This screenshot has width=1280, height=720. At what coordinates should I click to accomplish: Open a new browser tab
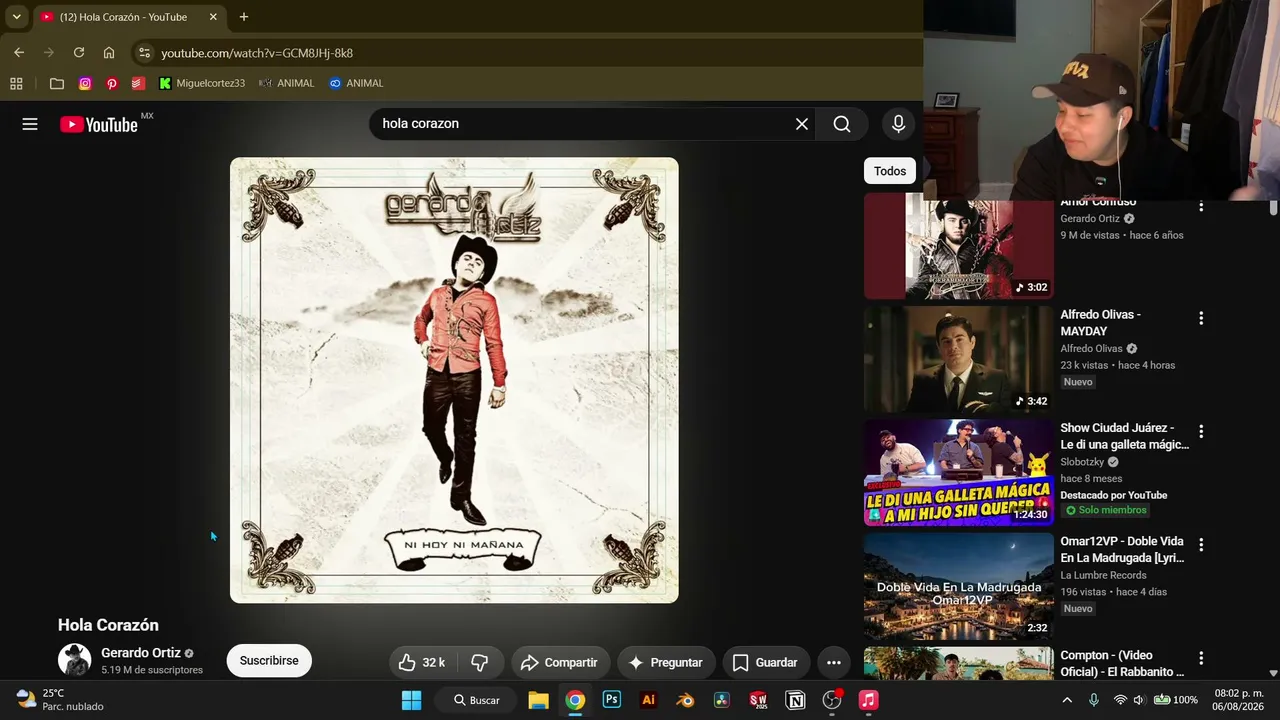coord(244,17)
